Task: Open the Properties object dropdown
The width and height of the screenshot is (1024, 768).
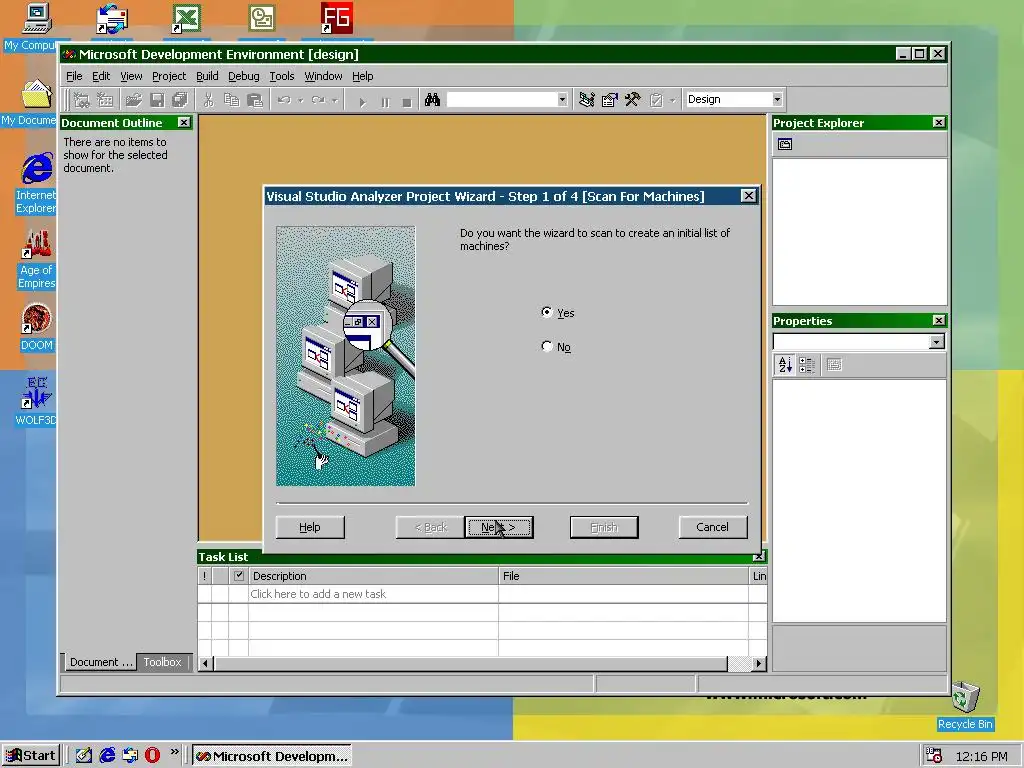Action: (936, 342)
